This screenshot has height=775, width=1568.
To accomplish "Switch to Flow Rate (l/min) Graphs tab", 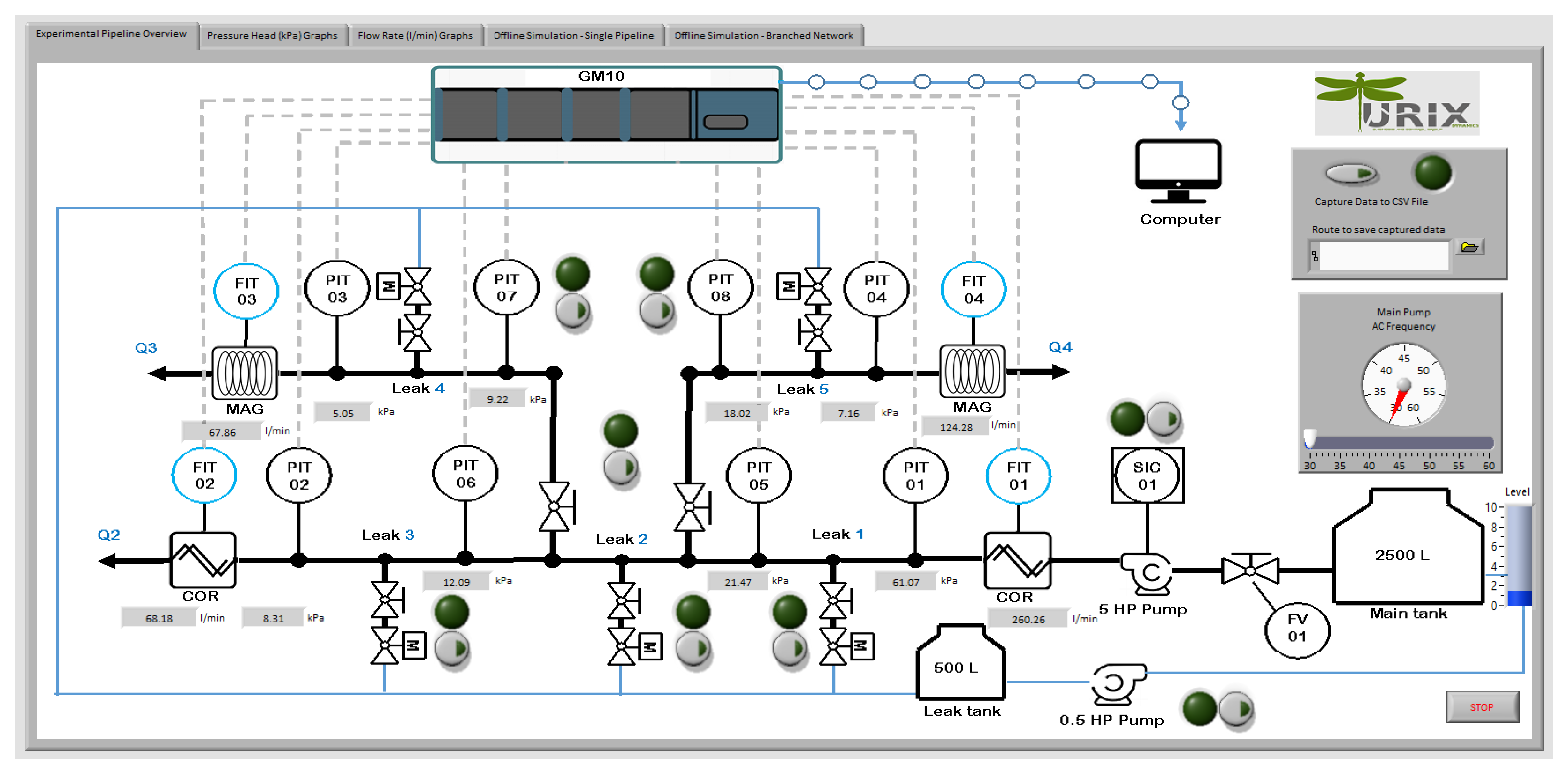I will [415, 35].
